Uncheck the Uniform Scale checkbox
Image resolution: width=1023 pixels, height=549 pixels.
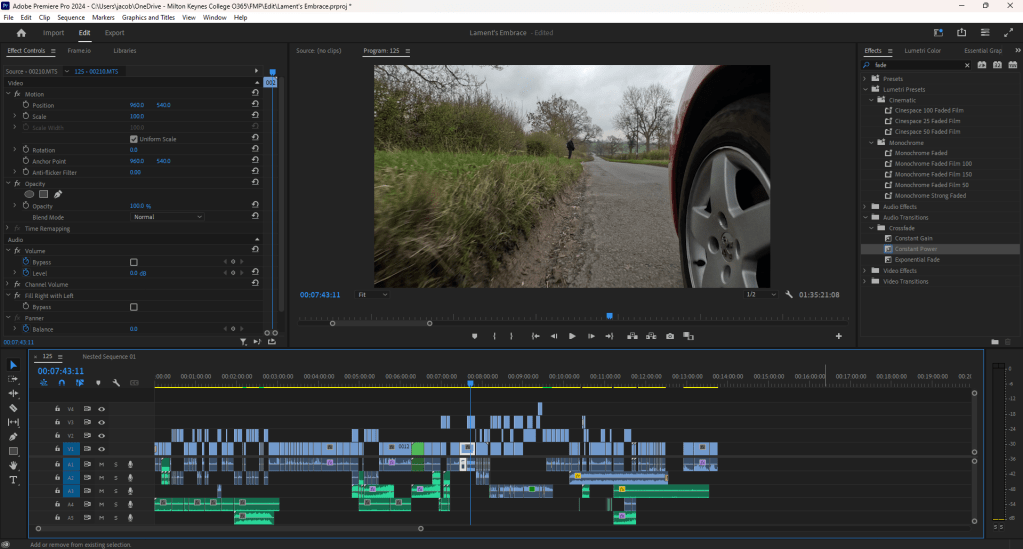point(134,139)
